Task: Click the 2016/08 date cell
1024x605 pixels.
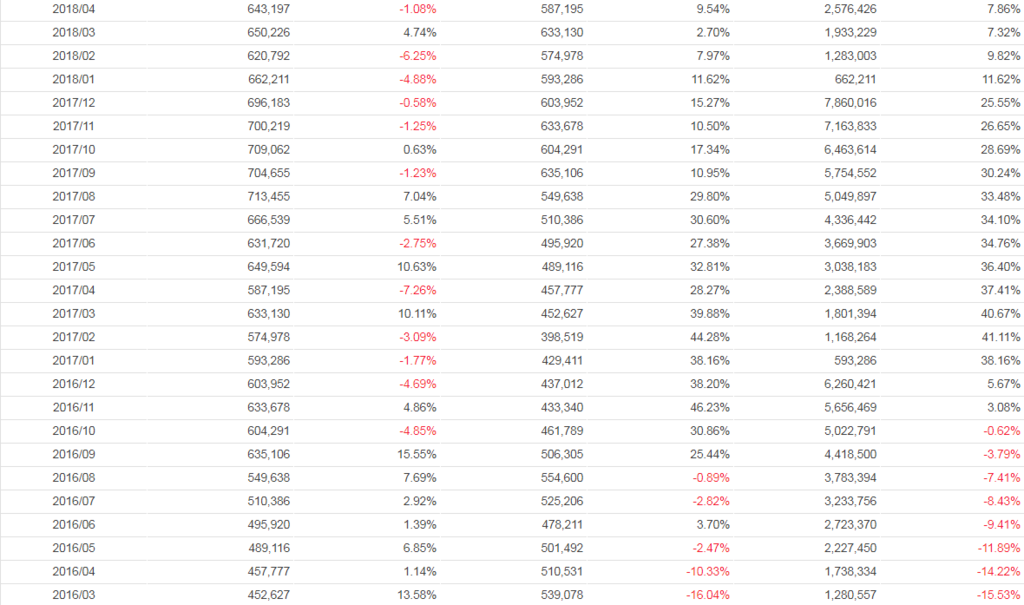Action: (69, 478)
